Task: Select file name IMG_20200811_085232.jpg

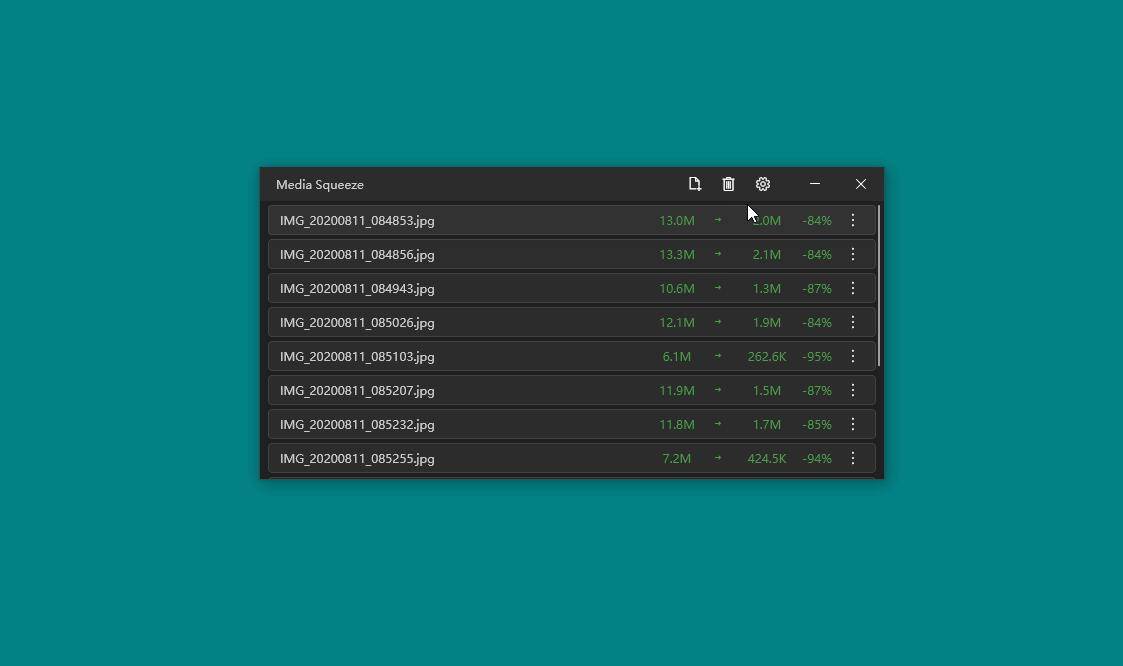Action: tap(357, 425)
